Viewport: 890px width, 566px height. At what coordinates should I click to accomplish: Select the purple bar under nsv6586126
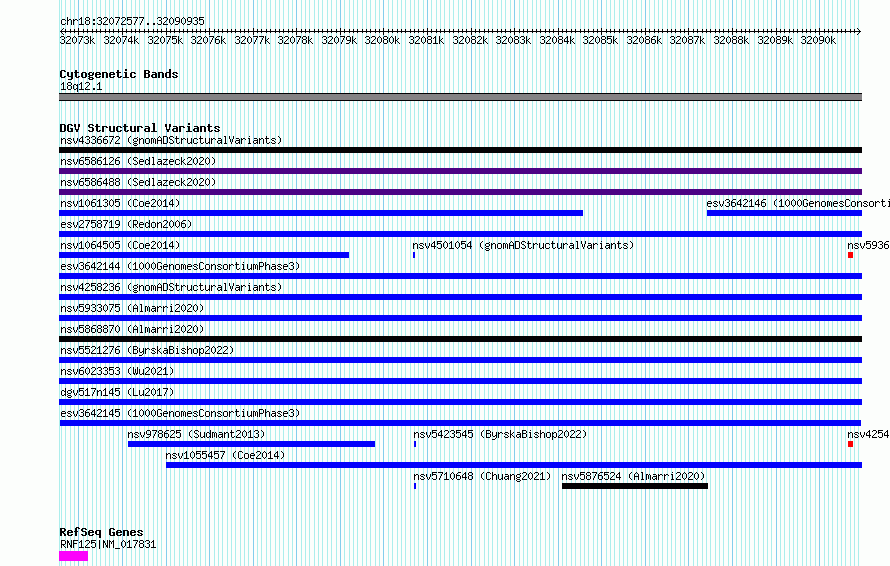click(460, 171)
